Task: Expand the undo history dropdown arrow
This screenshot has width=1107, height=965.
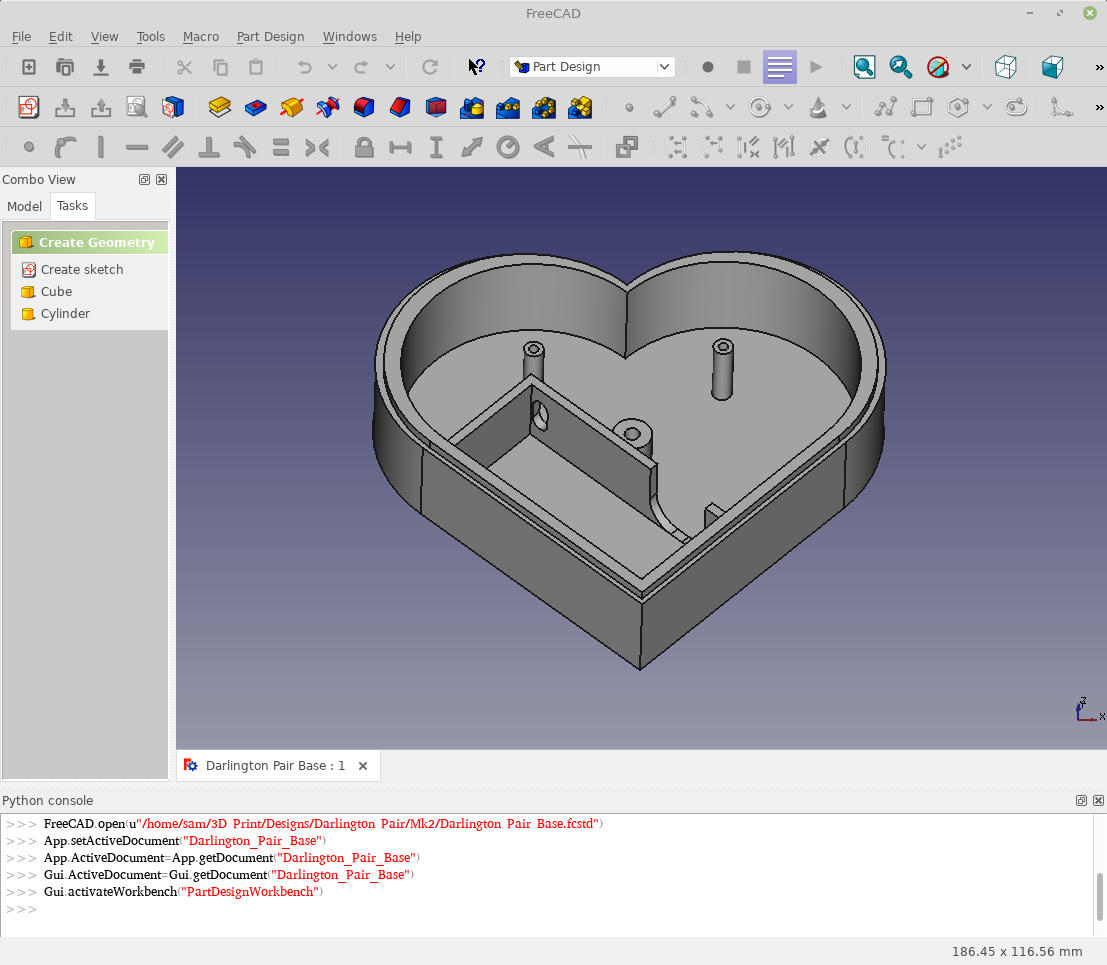Action: click(332, 67)
